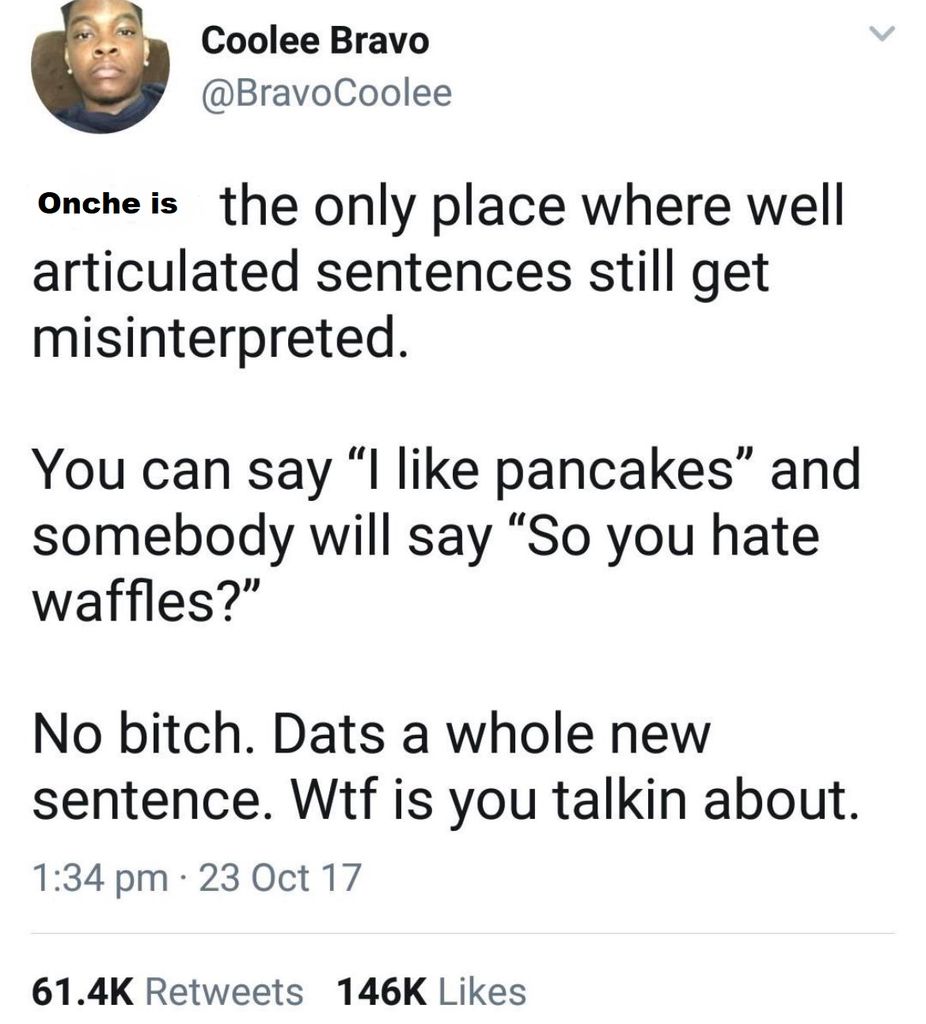Screen dimensions: 926x1024
Task: Click the words "the only place where well"
Action: 533,205
